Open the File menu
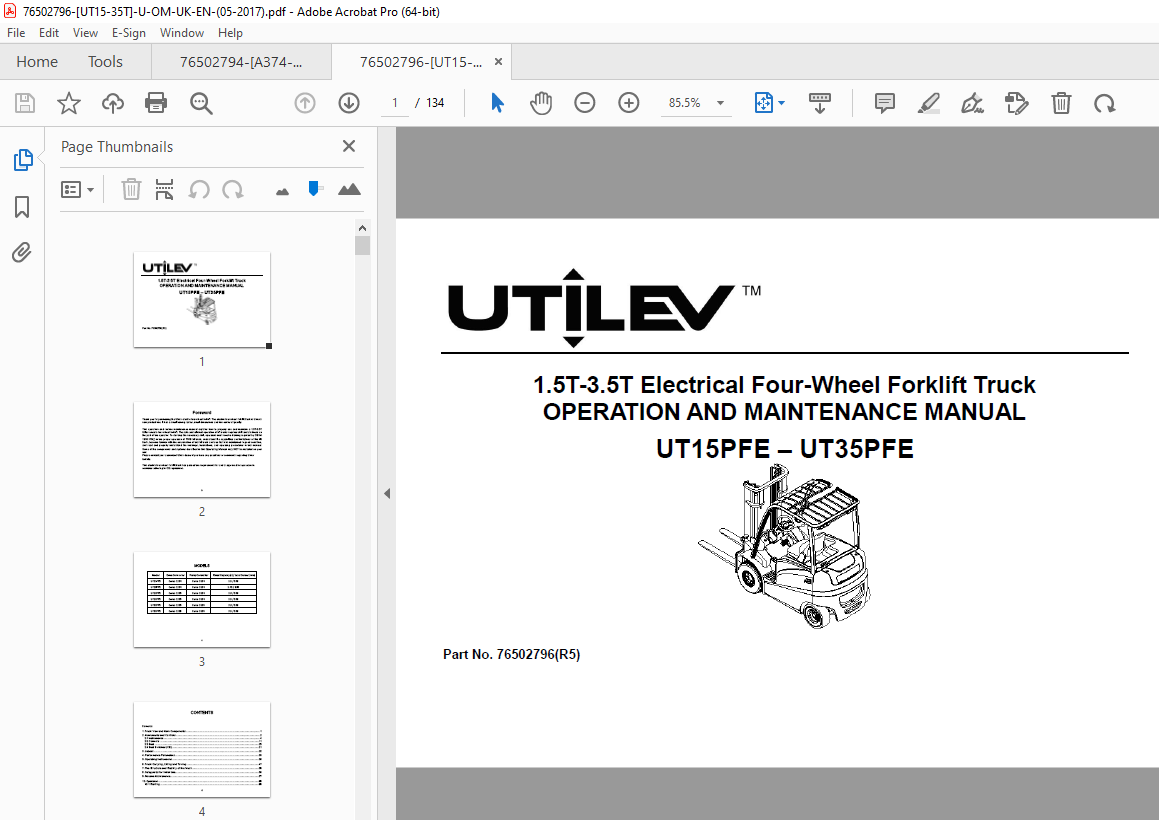 pos(16,33)
